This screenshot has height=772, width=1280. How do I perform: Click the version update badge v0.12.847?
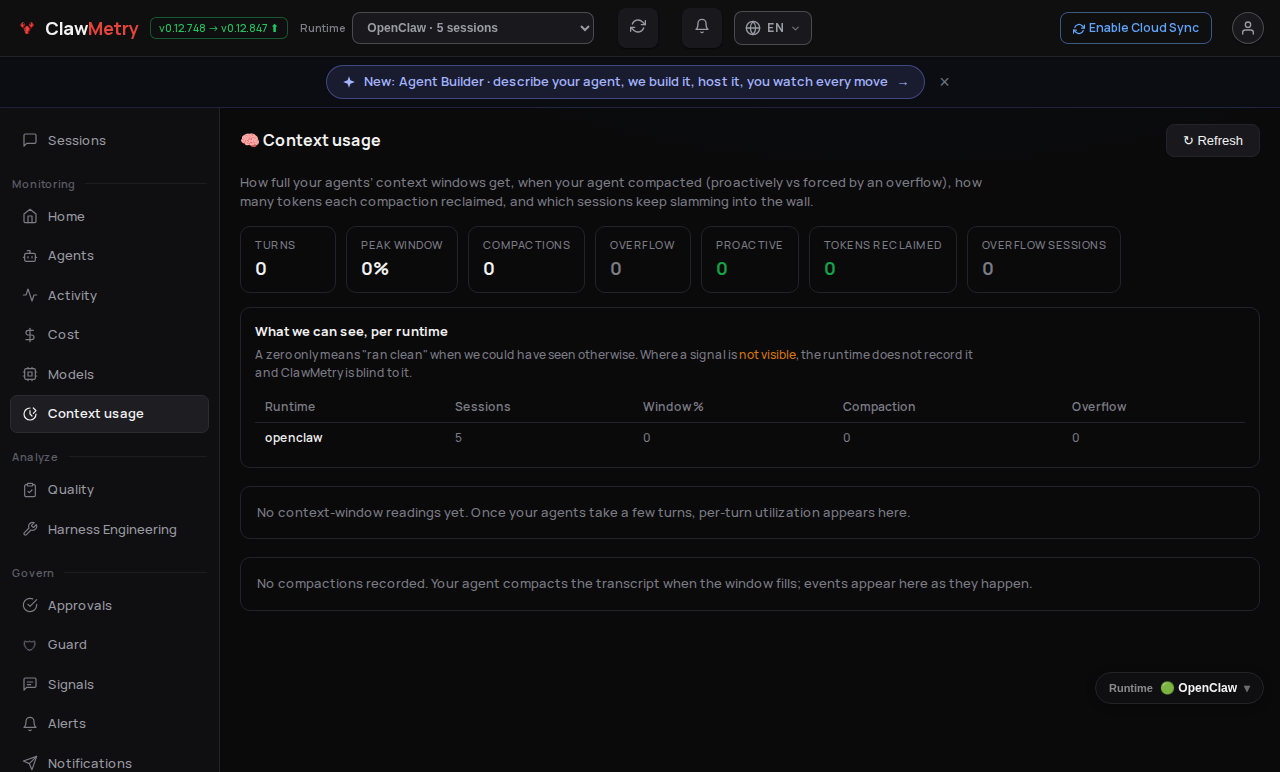[x=219, y=28]
